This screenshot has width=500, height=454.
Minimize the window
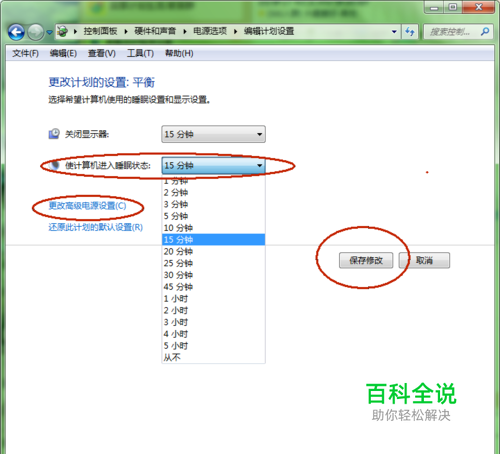(x=434, y=7)
